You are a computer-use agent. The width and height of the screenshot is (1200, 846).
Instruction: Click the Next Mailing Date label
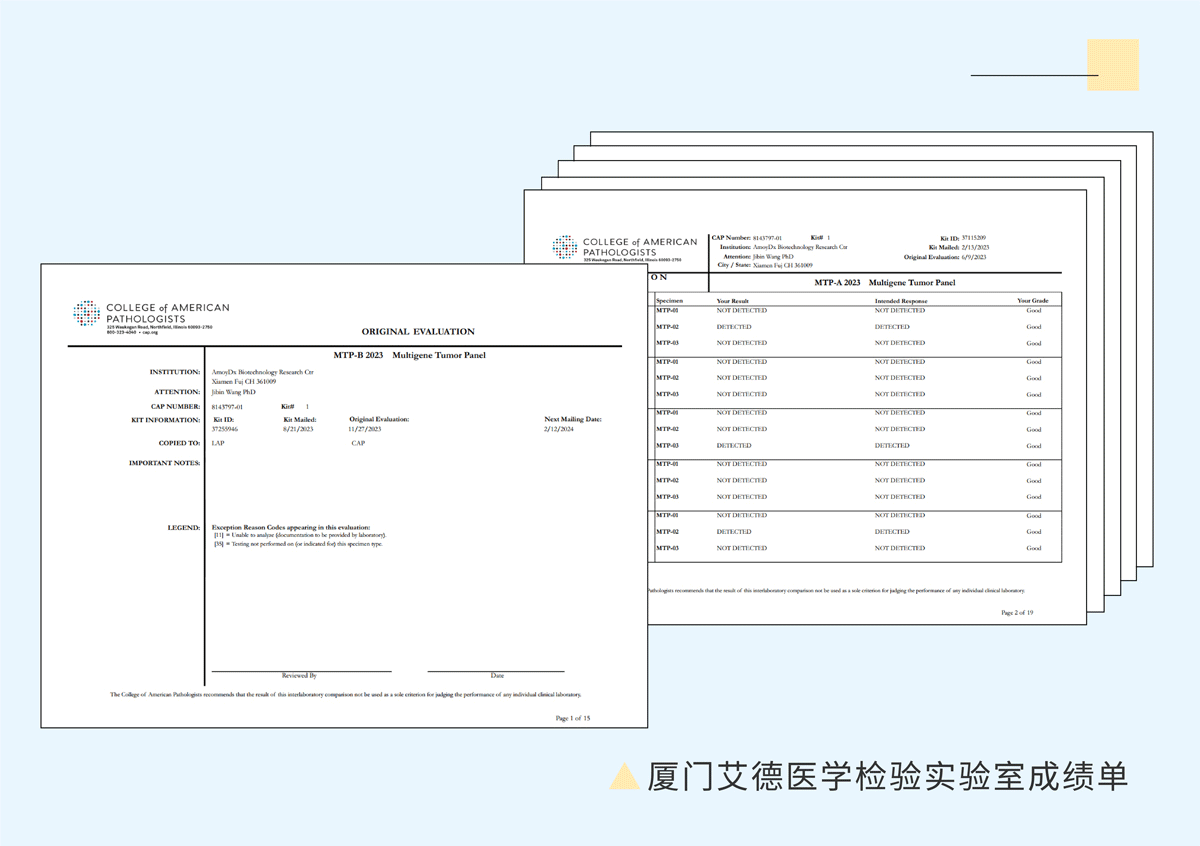573,419
